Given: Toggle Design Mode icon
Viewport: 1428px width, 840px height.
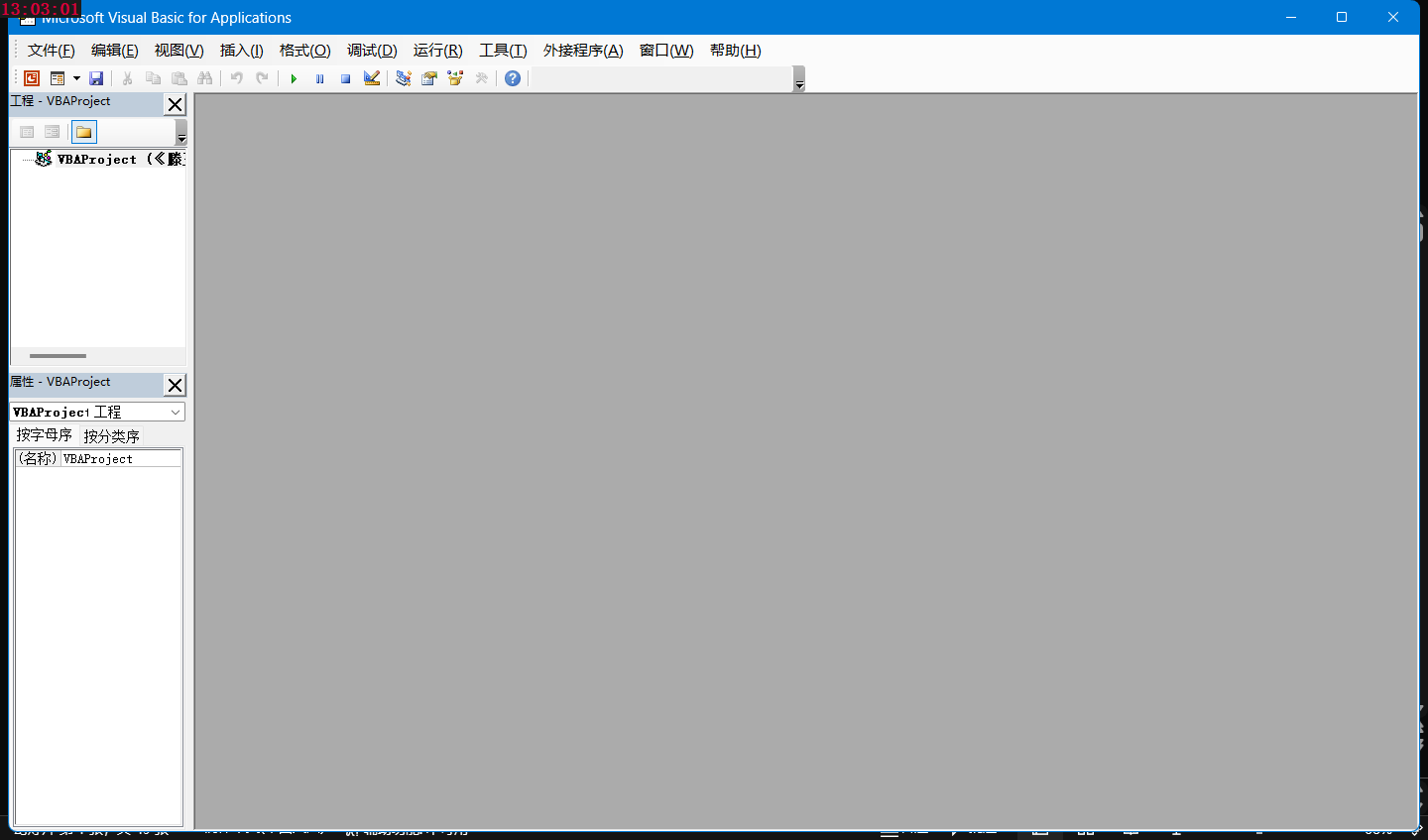Looking at the screenshot, I should tap(372, 78).
